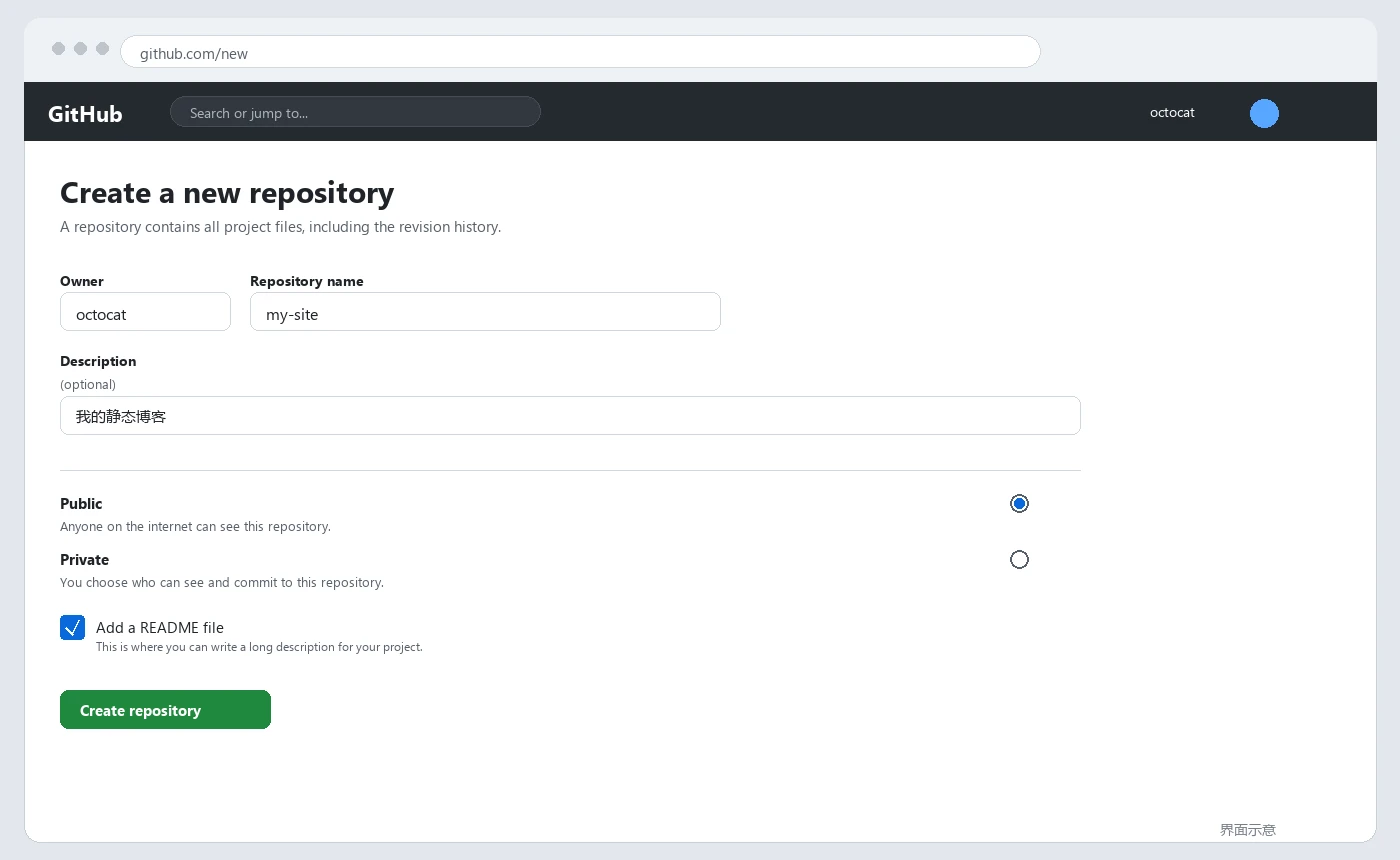Select the Public radio button
Viewport: 1400px width, 860px height.
click(1019, 503)
